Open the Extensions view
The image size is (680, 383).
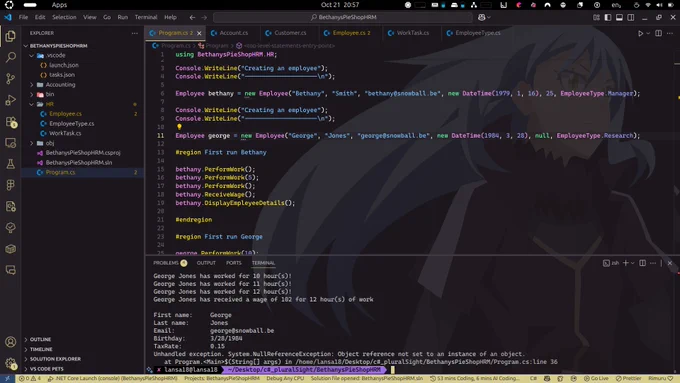(10, 122)
